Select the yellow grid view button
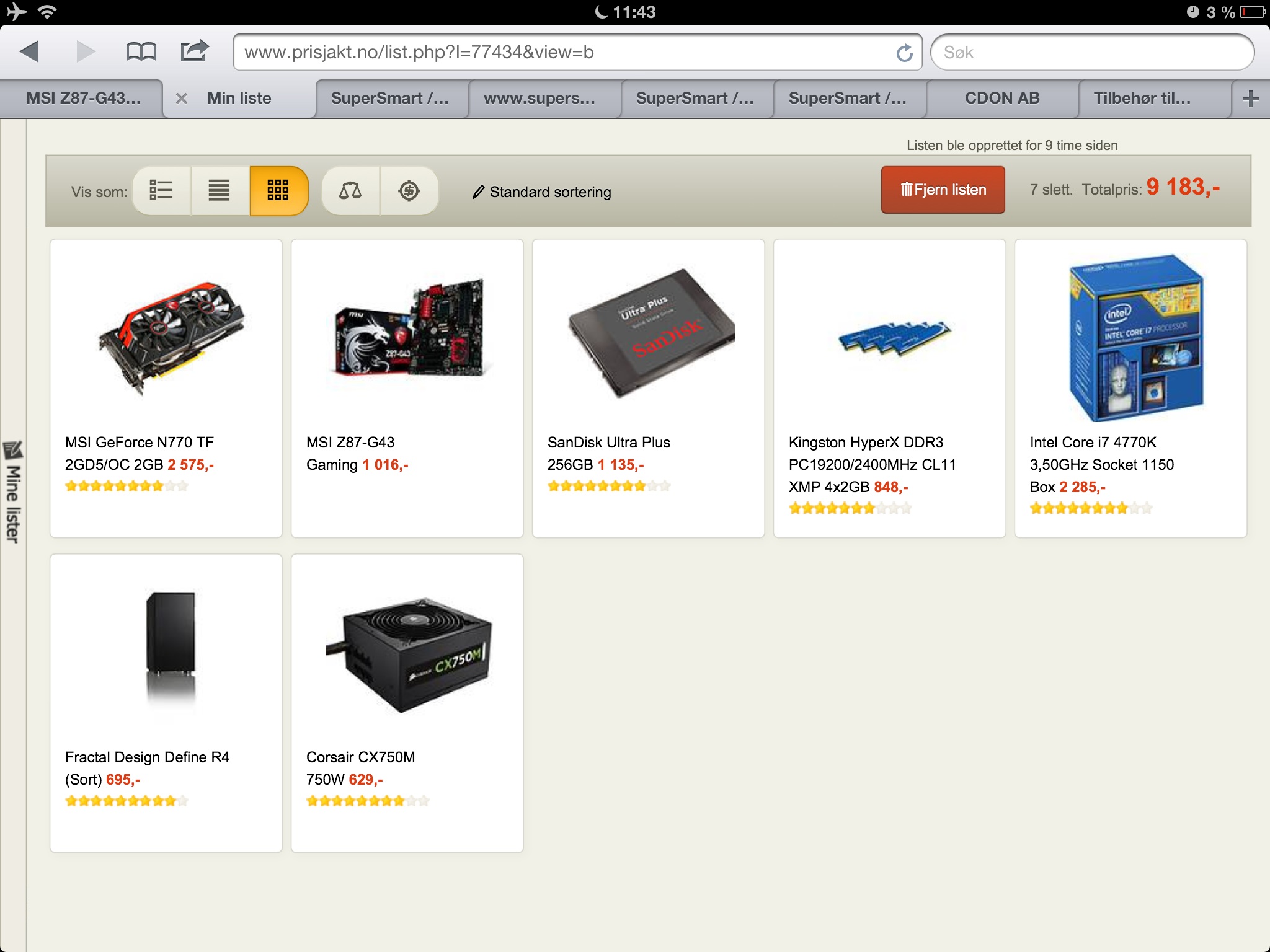The image size is (1270, 952). click(278, 190)
